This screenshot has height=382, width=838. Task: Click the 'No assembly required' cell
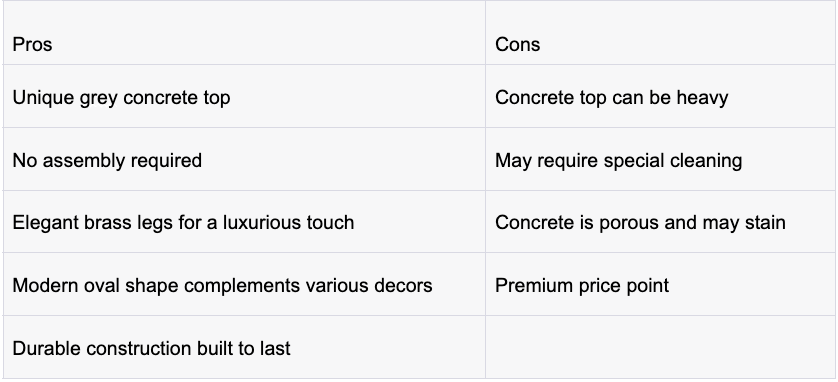244,159
